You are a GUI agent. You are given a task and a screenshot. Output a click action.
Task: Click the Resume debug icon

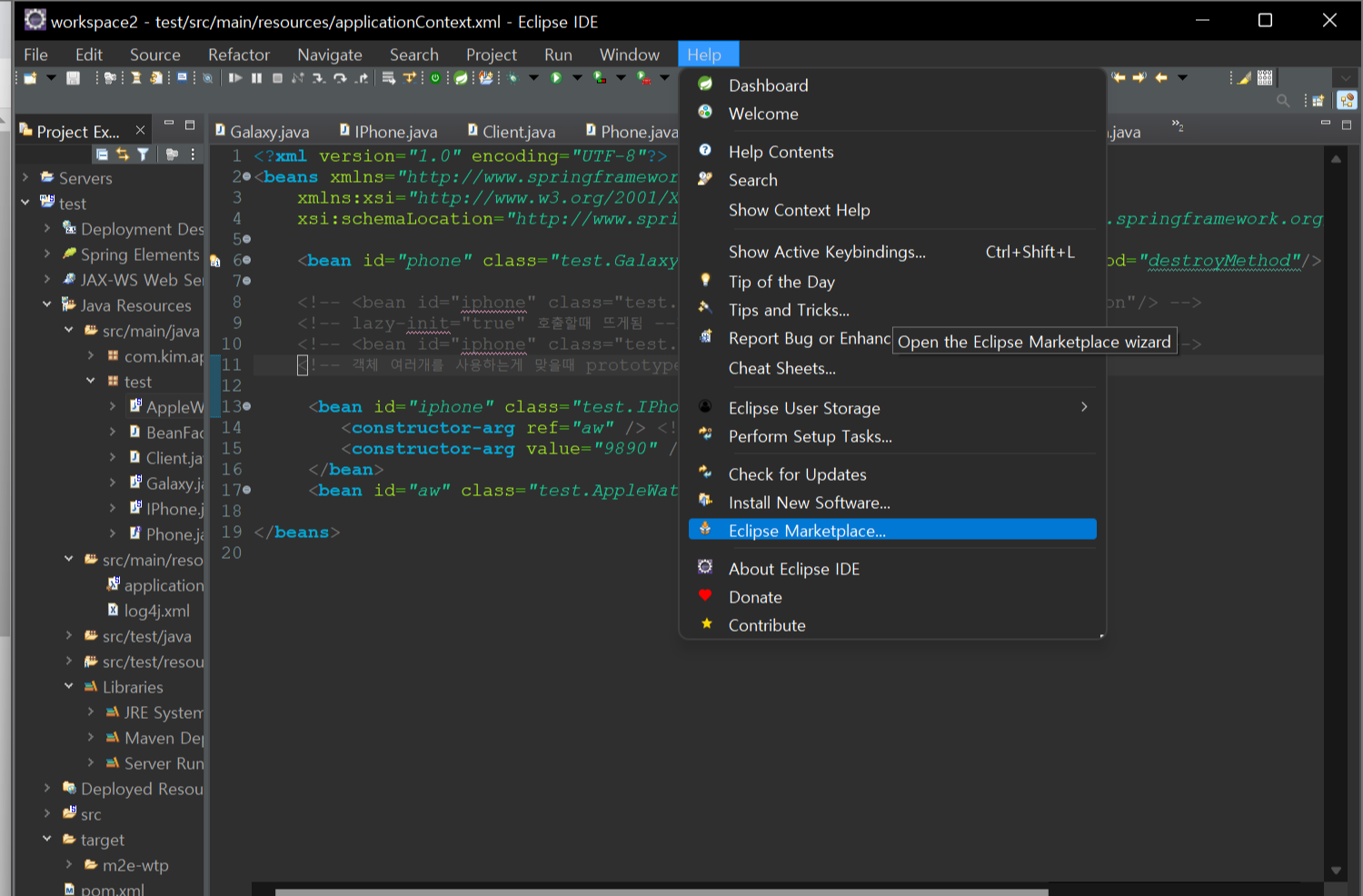235,78
